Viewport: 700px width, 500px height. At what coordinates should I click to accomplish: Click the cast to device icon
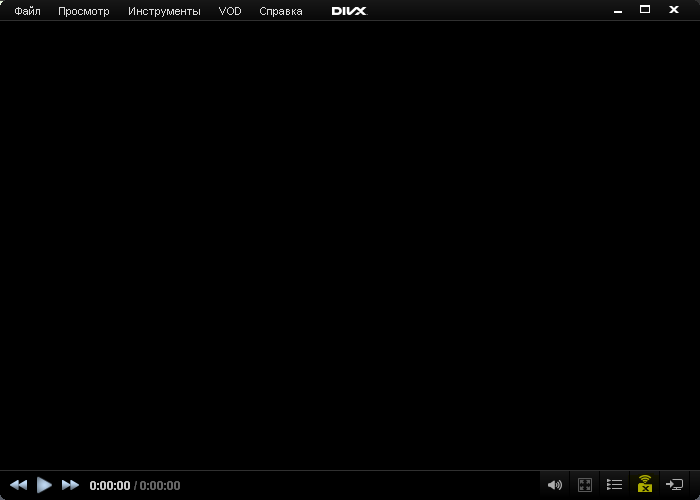pyautogui.click(x=674, y=484)
